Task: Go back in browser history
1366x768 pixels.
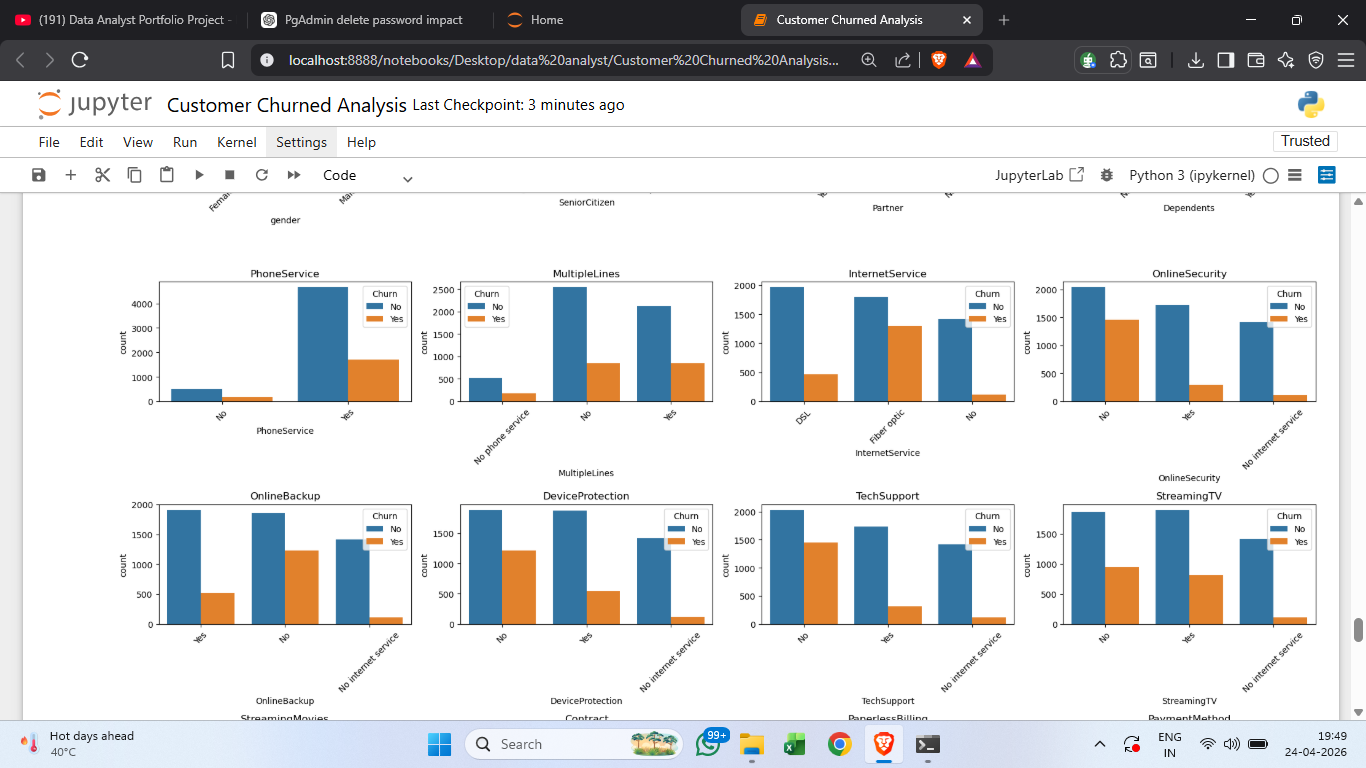Action: tap(20, 60)
